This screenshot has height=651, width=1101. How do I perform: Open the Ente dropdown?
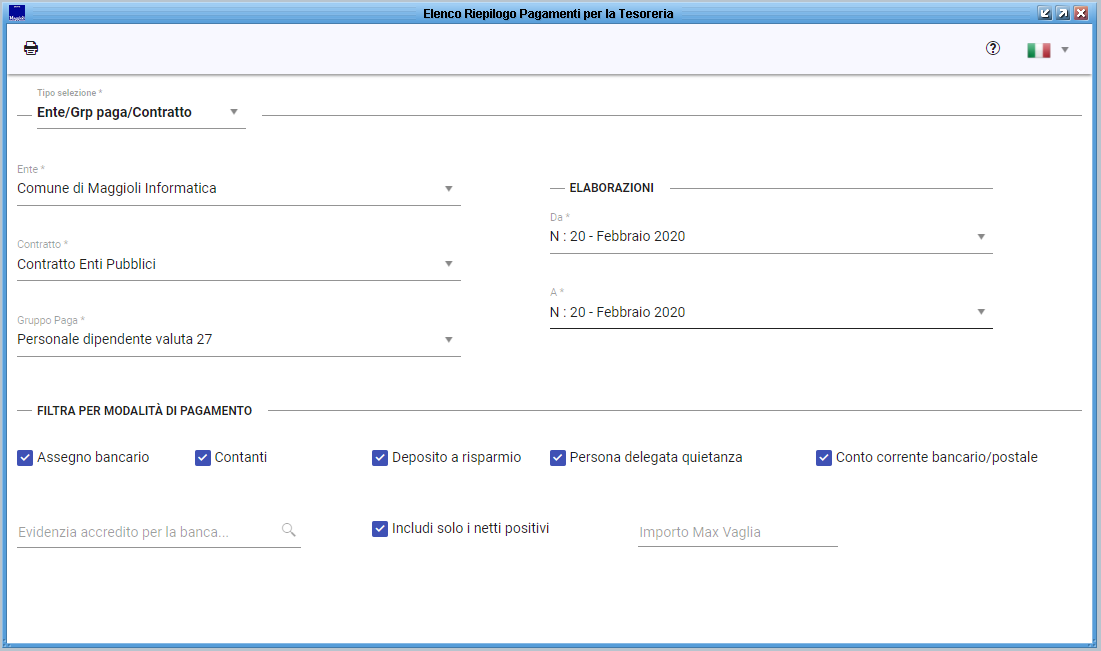tap(239, 188)
